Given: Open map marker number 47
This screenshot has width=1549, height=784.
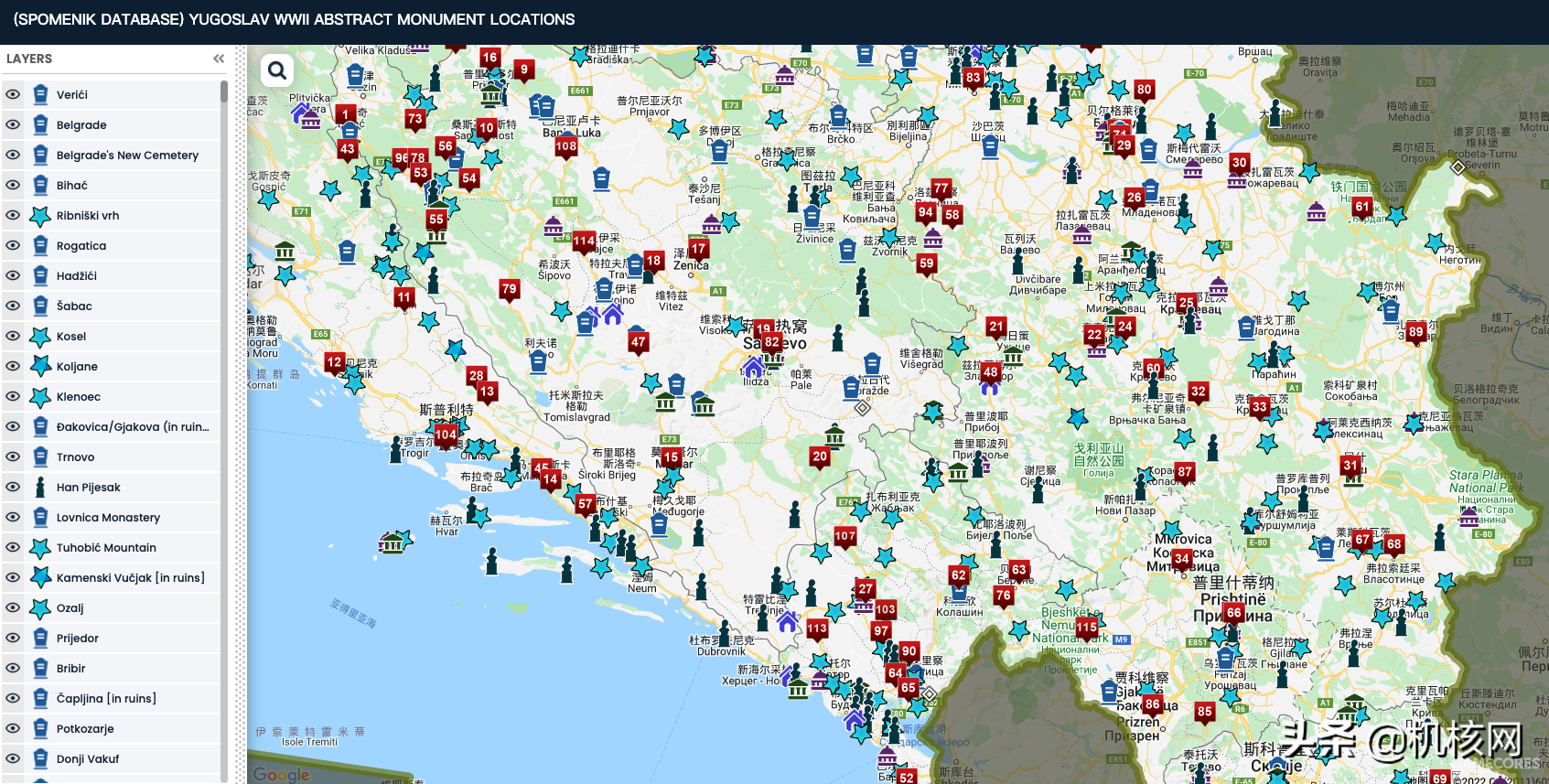Looking at the screenshot, I should click(638, 343).
